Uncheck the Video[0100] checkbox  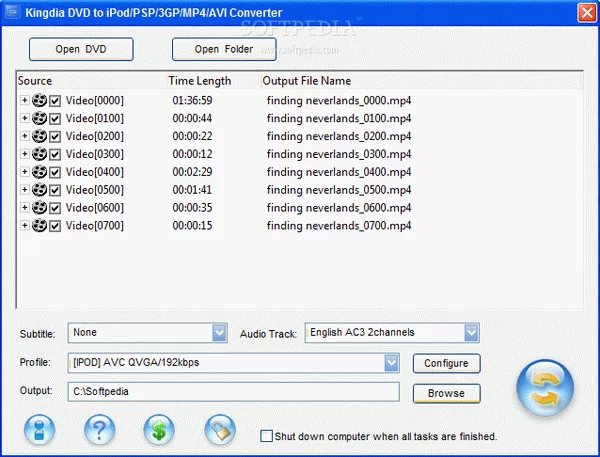[55, 119]
